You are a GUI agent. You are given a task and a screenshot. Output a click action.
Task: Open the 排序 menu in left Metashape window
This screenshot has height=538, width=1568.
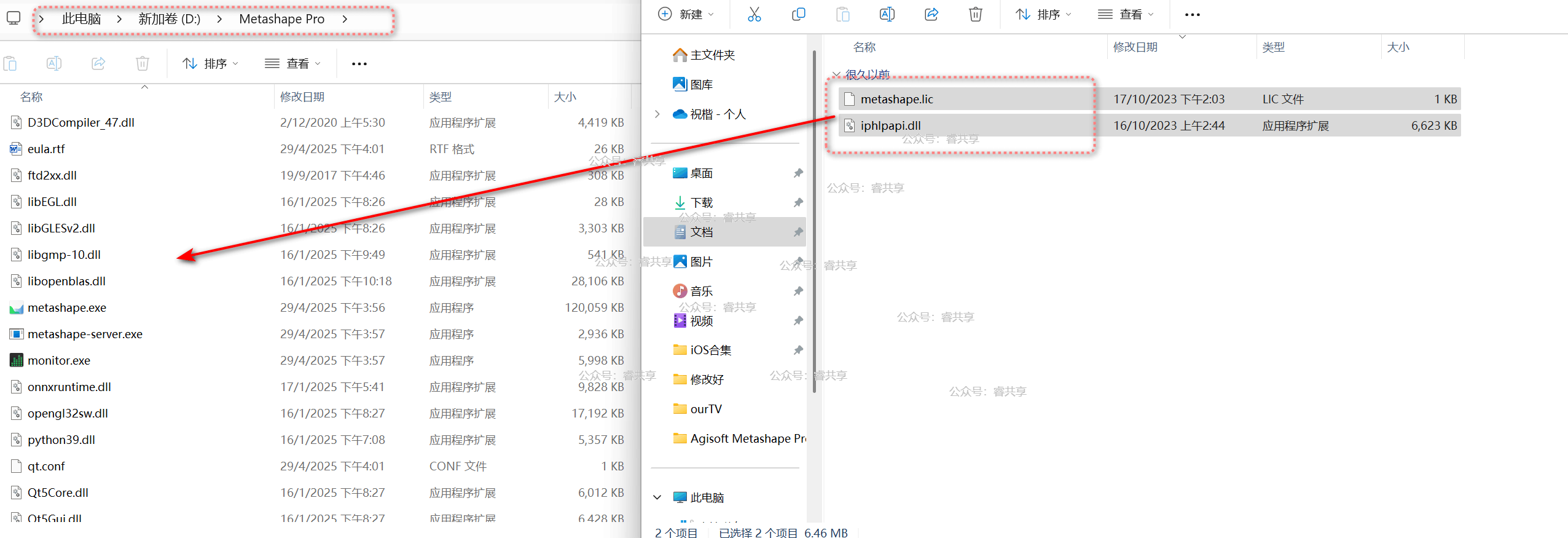click(210, 63)
